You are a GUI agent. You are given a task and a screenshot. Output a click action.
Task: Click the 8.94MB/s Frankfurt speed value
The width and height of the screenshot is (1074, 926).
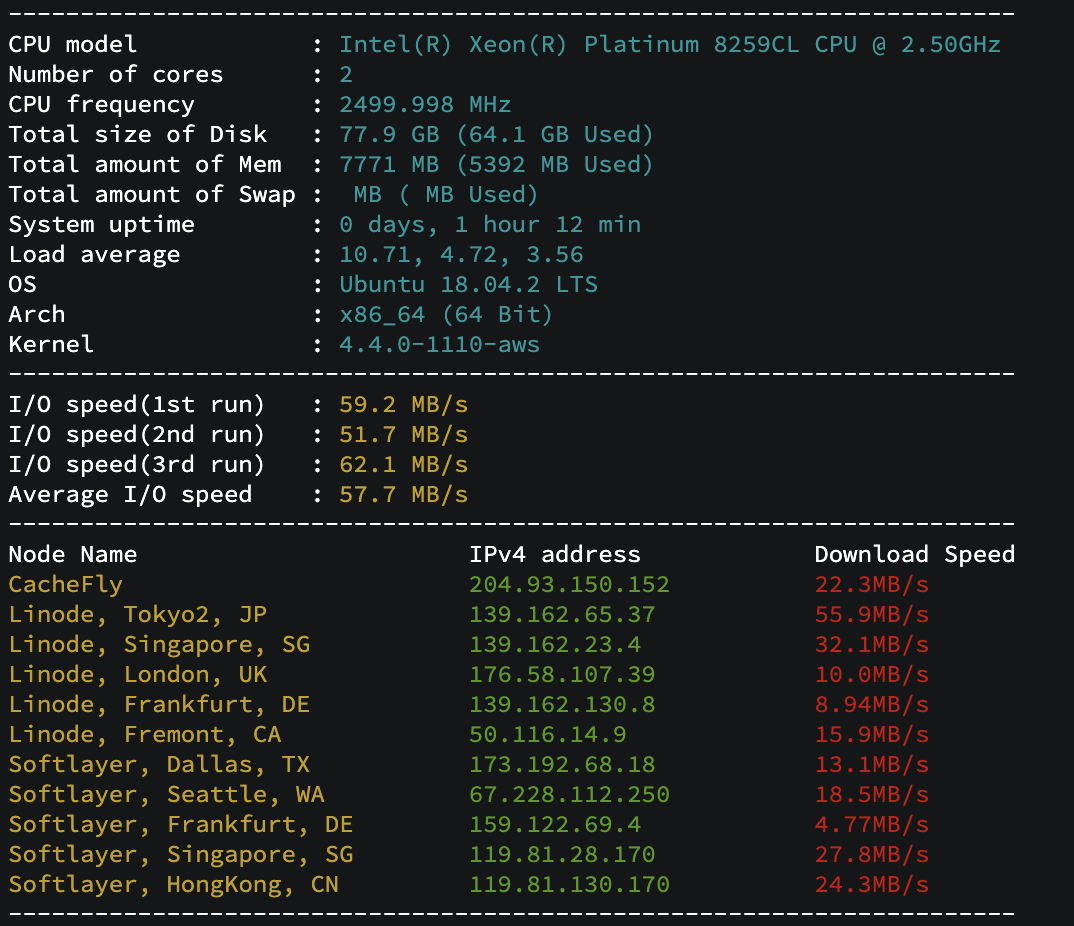[x=872, y=705]
